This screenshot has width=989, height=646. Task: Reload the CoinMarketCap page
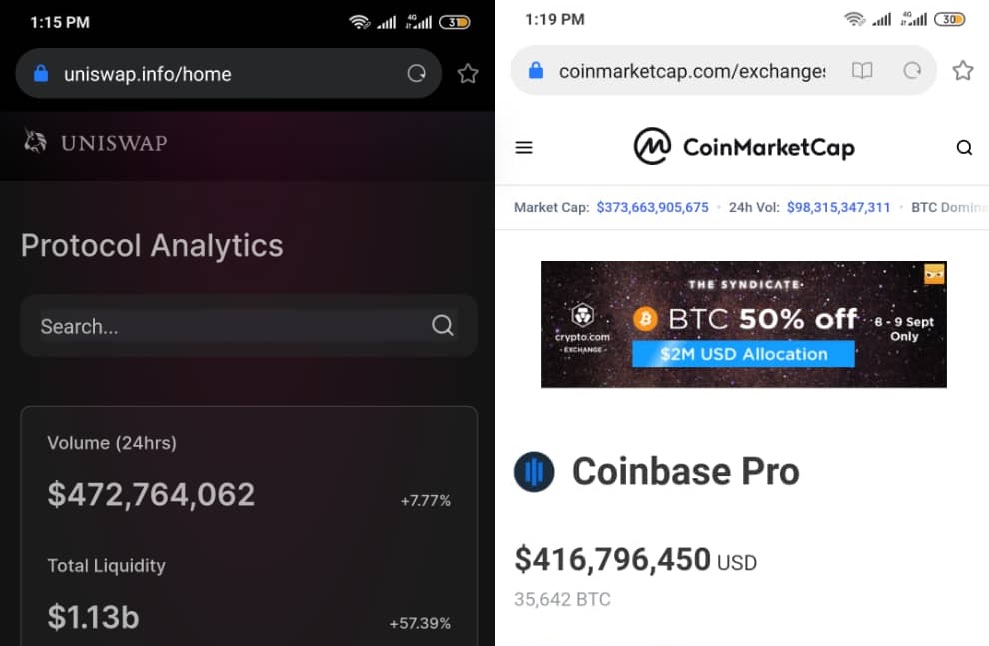pyautogui.click(x=912, y=71)
